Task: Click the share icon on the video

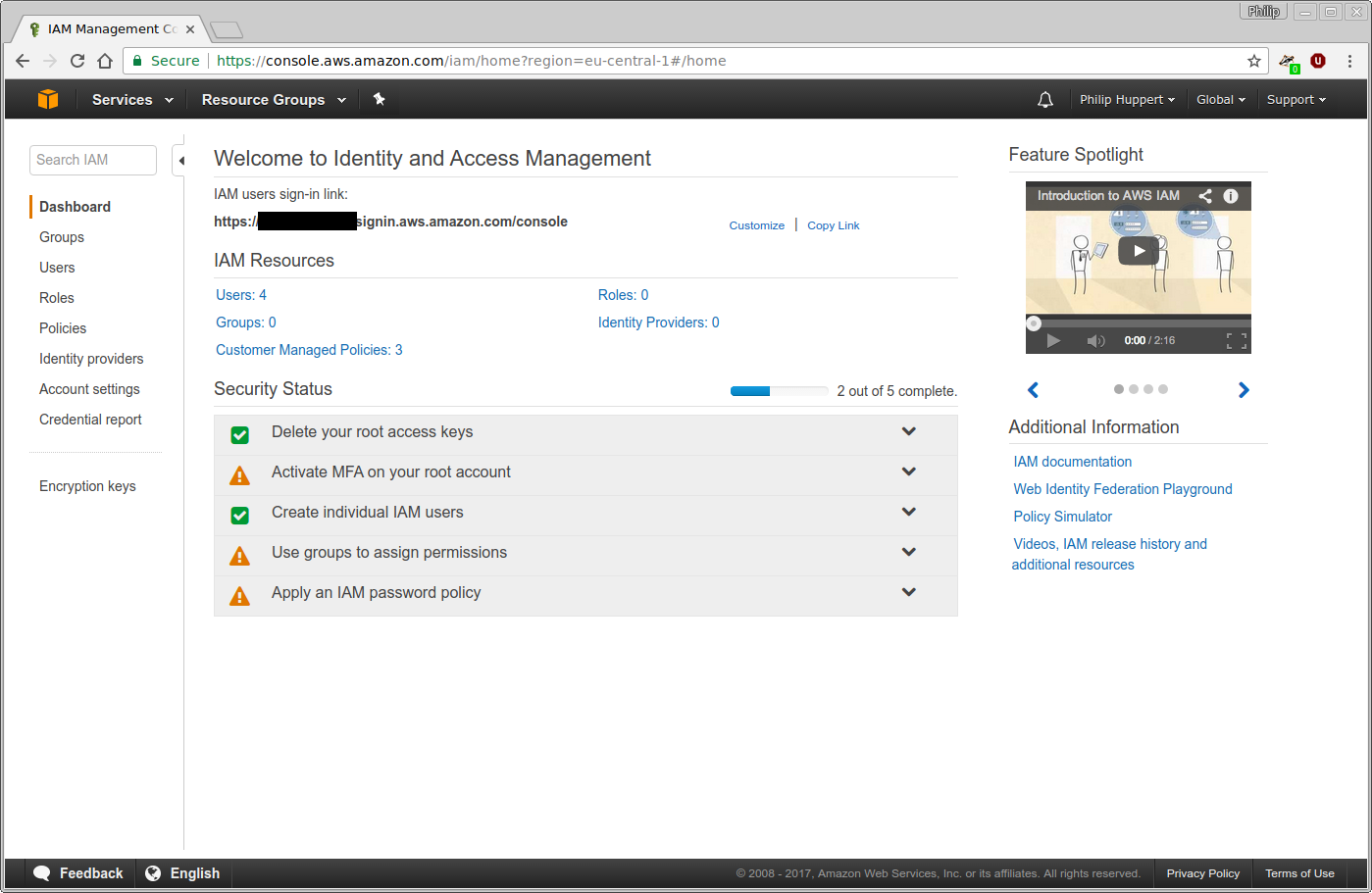Action: tap(1205, 196)
